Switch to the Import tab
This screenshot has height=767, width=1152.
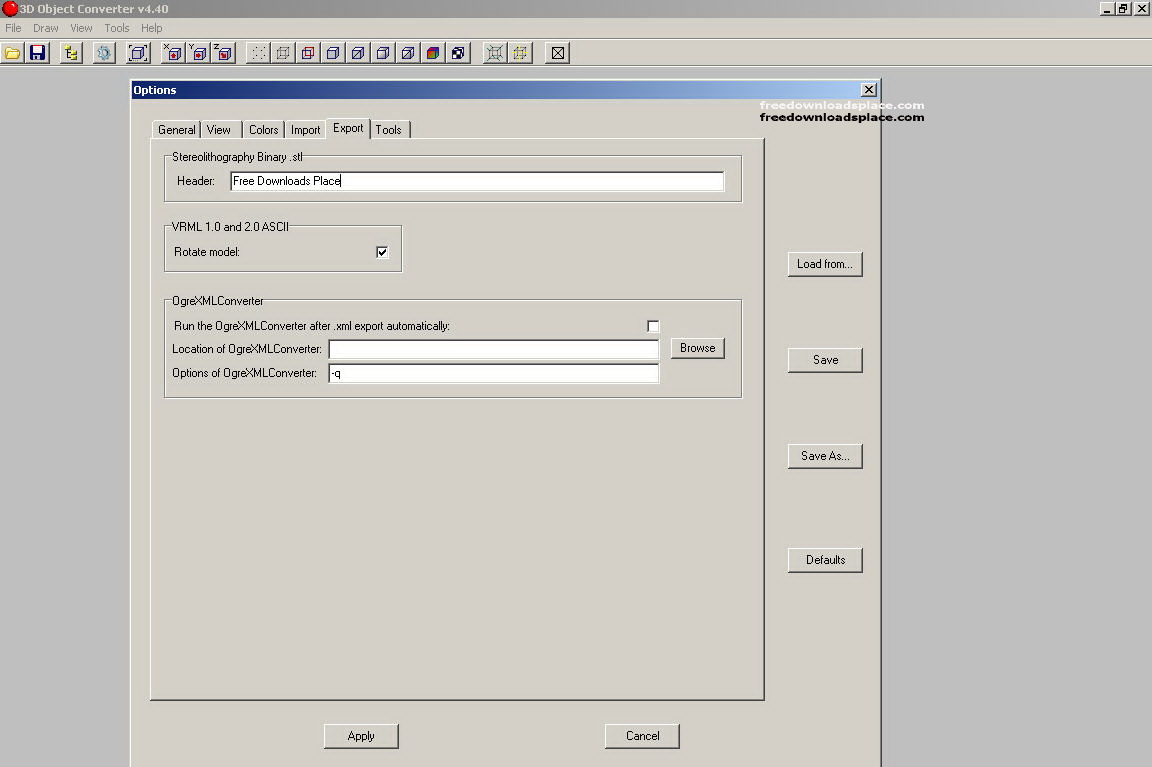[305, 130]
